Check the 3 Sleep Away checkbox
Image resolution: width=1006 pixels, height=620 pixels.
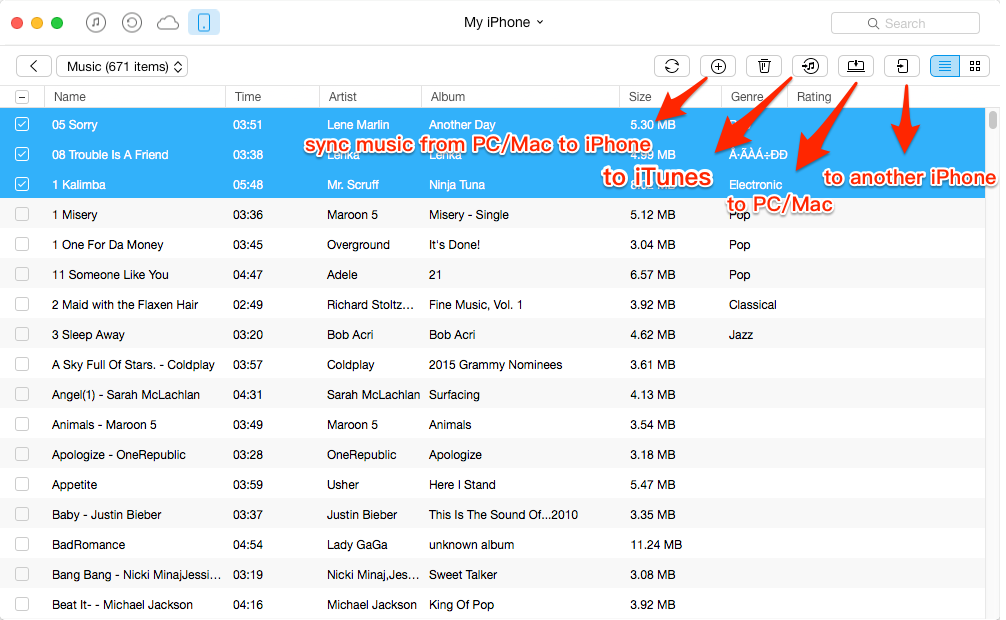pyautogui.click(x=22, y=334)
